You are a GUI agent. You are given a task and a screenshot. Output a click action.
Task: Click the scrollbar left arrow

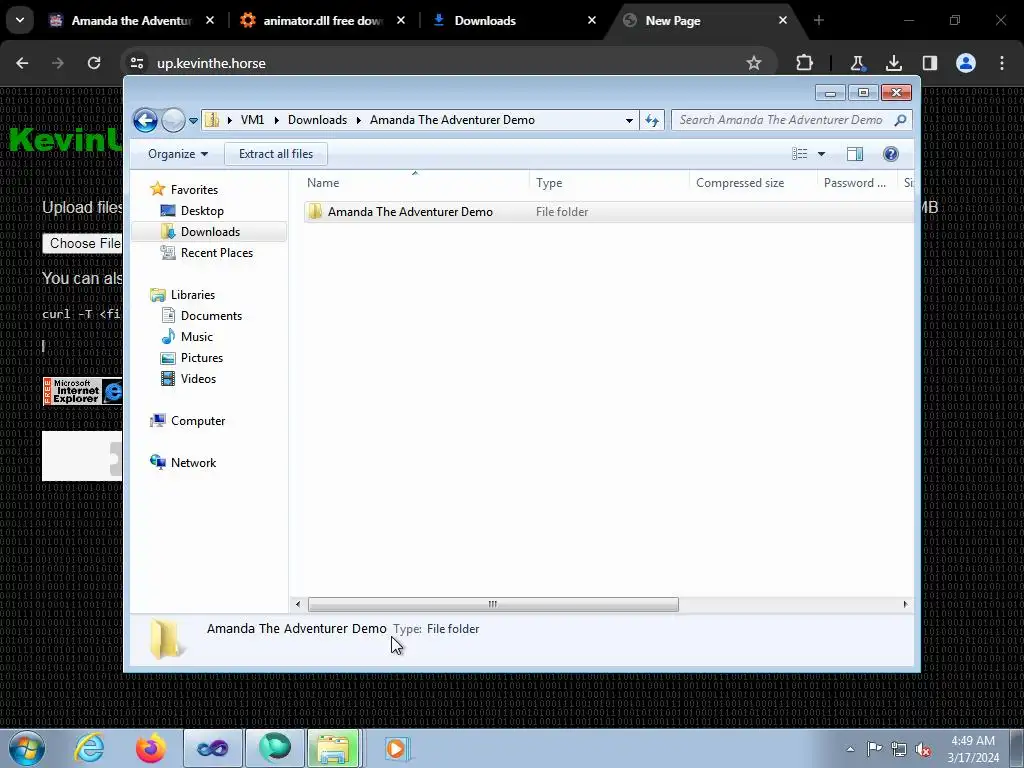pyautogui.click(x=298, y=605)
